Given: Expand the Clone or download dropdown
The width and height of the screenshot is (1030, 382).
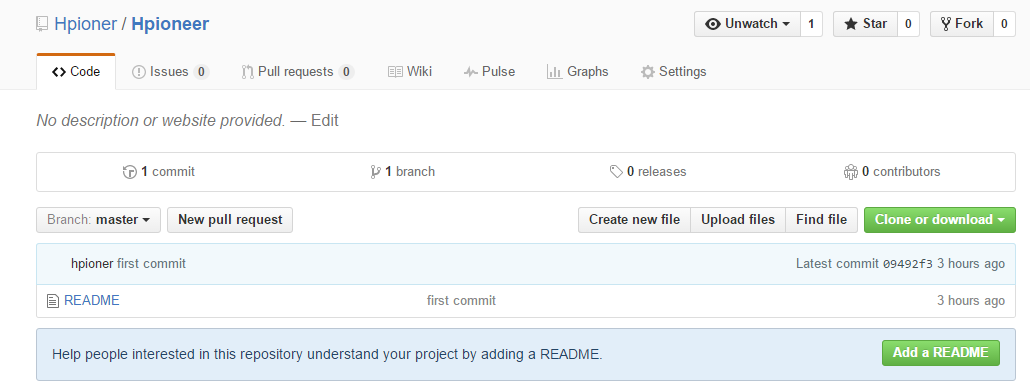Looking at the screenshot, I should [x=940, y=220].
